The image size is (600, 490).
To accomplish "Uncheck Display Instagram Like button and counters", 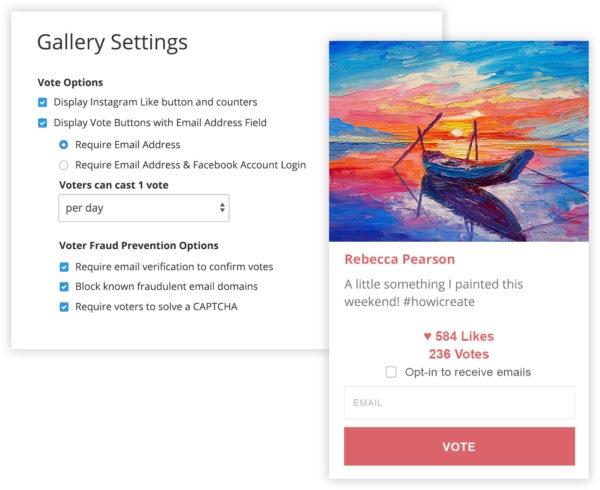I will pyautogui.click(x=43, y=102).
